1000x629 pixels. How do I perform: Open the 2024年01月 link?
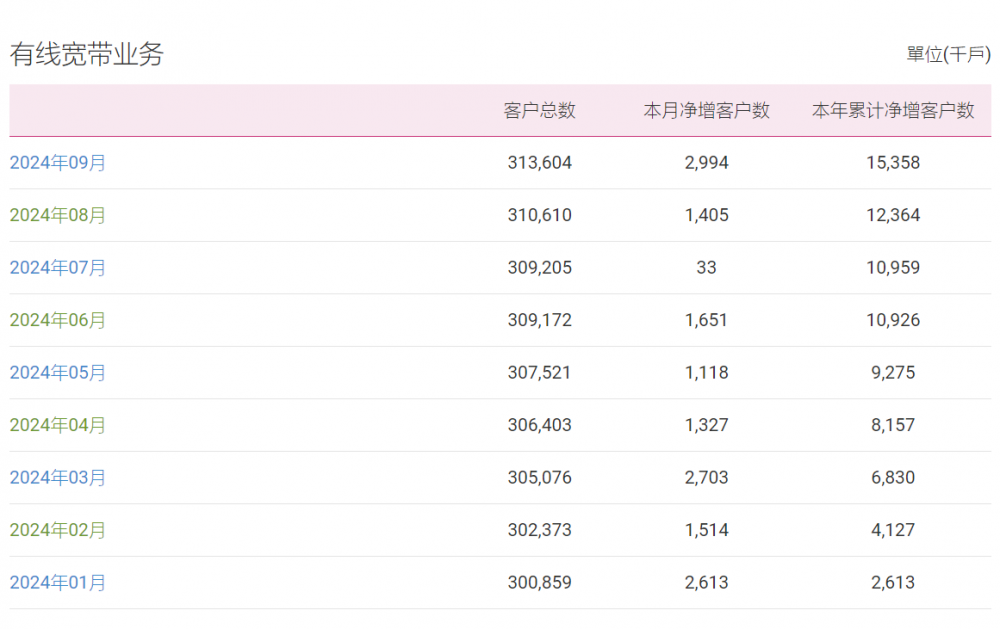click(x=57, y=582)
